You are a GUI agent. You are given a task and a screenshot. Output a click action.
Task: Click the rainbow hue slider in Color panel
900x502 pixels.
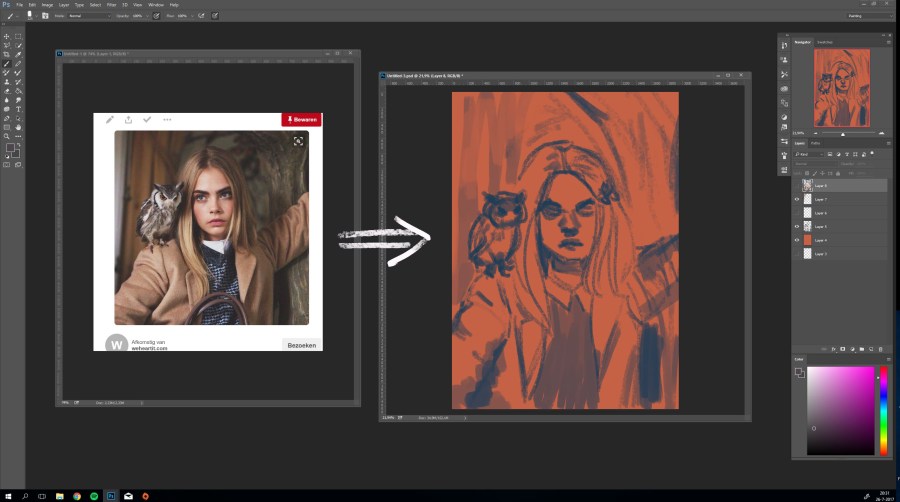point(883,410)
